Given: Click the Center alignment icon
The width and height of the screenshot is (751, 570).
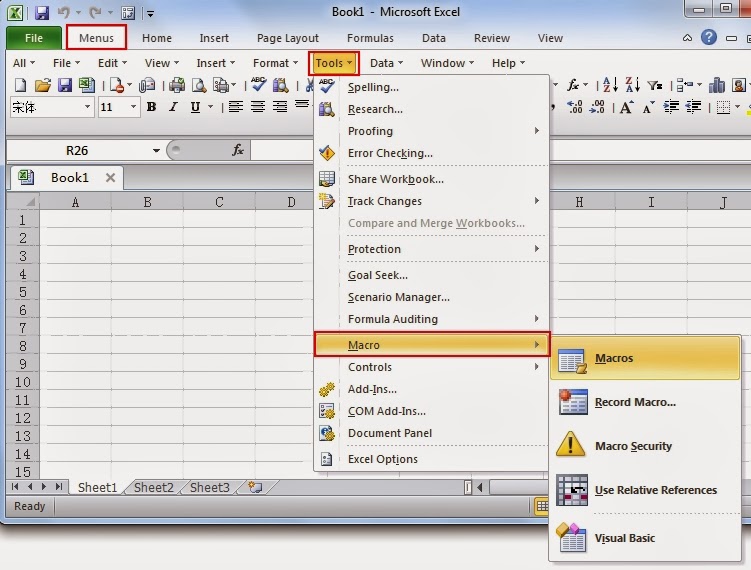Looking at the screenshot, I should pyautogui.click(x=258, y=107).
